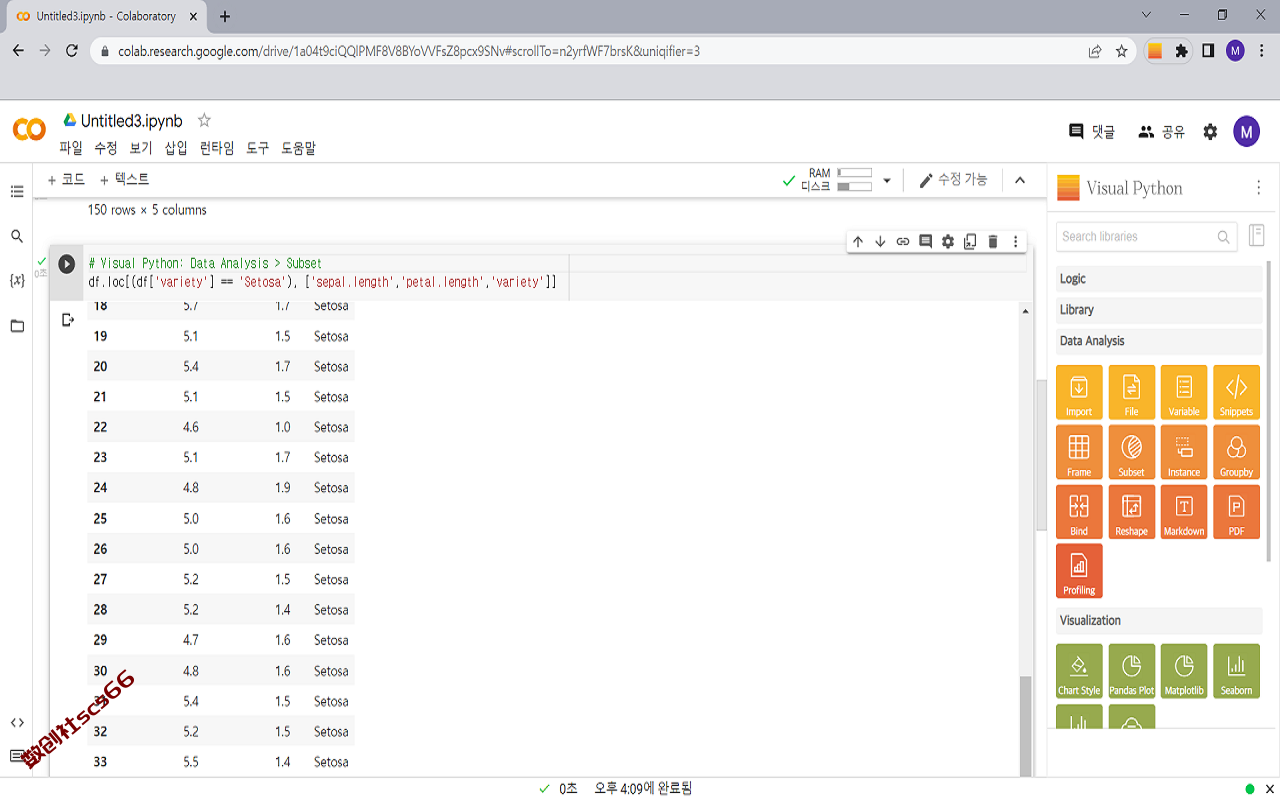
Task: Open the 보기 menu
Action: point(141,148)
